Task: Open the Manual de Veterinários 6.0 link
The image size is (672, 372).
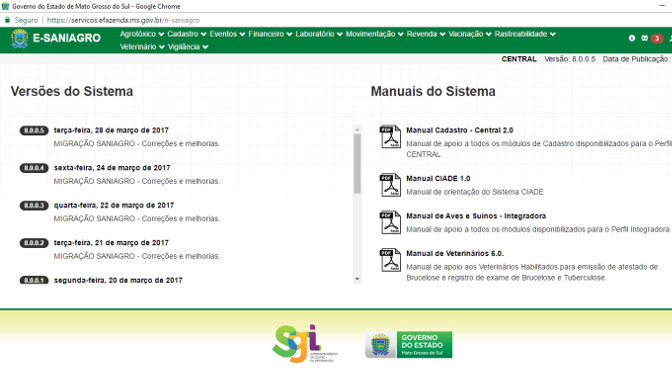Action: pos(455,253)
